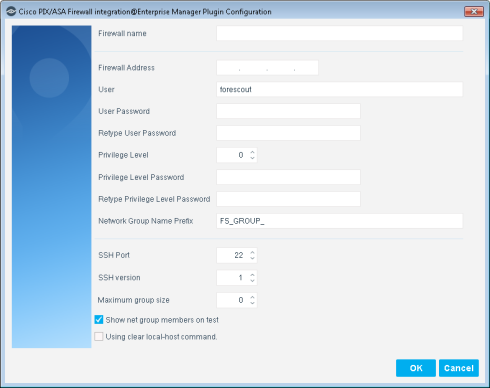Select the Firewall Address IP field
The width and height of the screenshot is (490, 388).
267,68
